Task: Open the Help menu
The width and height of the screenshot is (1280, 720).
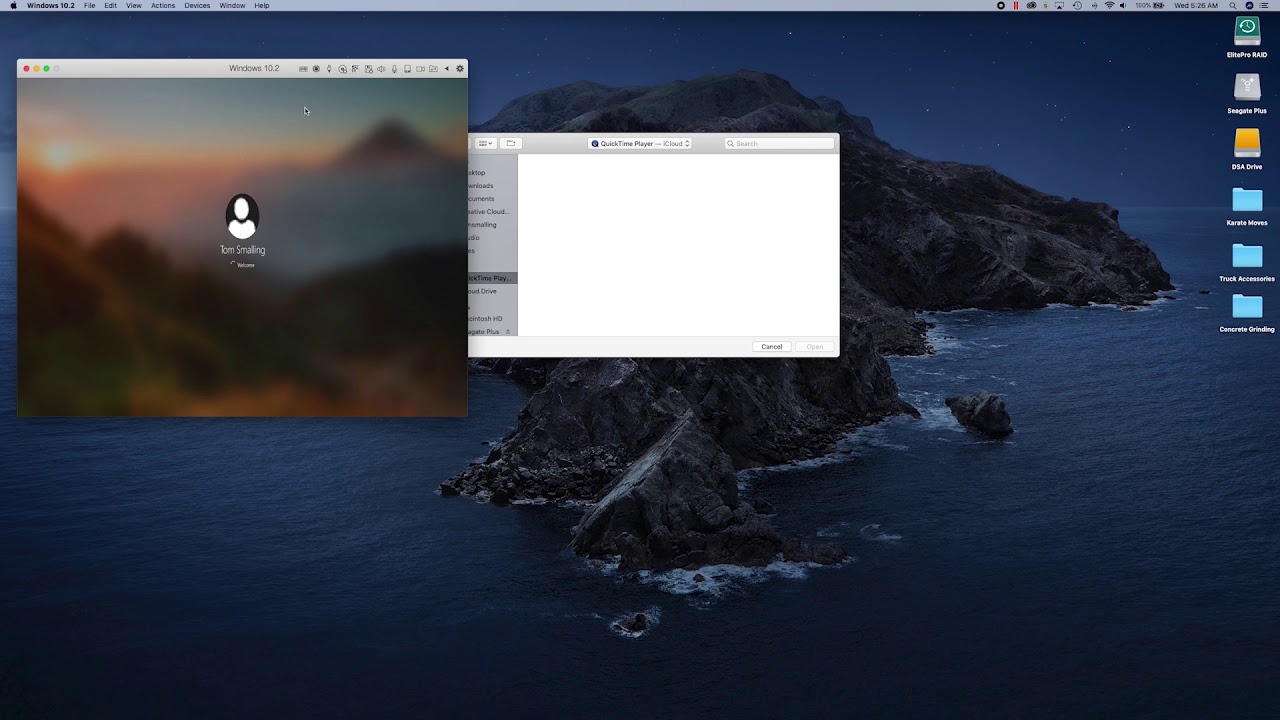Action: click(262, 6)
